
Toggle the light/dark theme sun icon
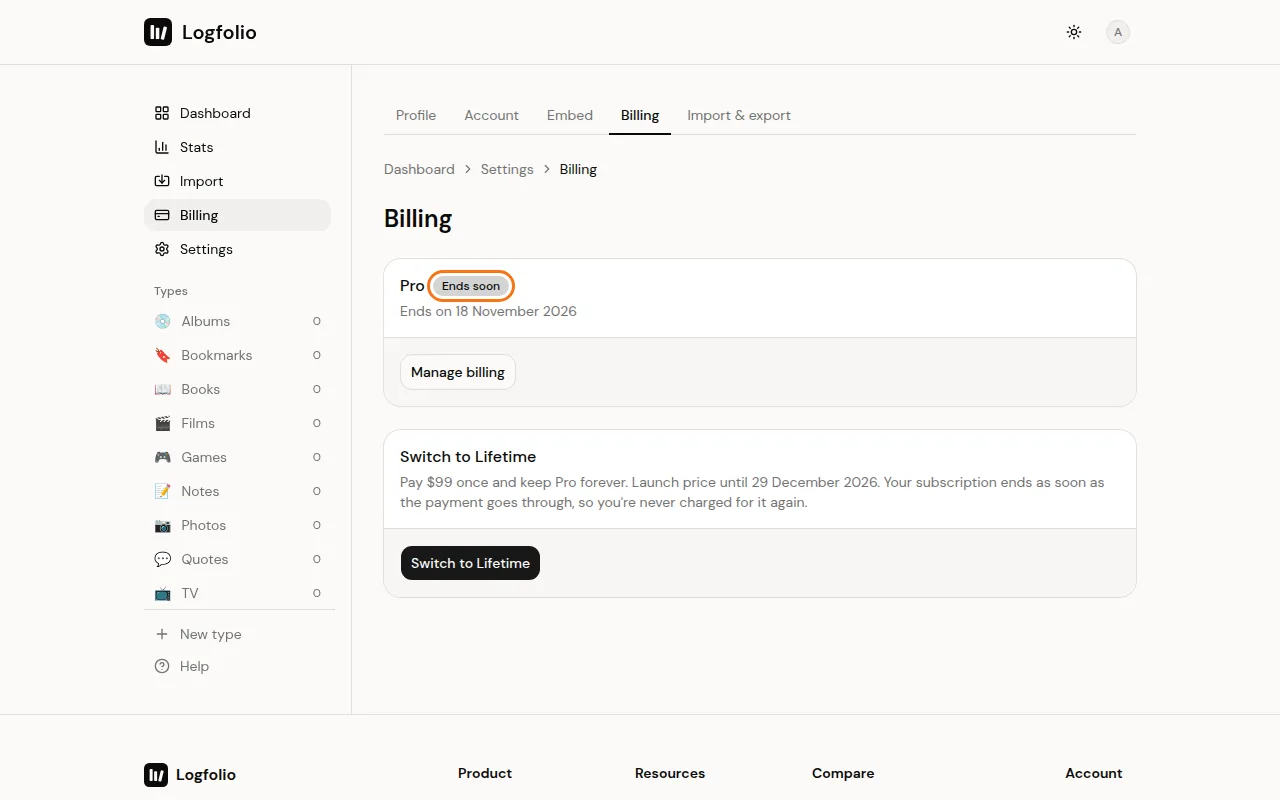(1074, 32)
